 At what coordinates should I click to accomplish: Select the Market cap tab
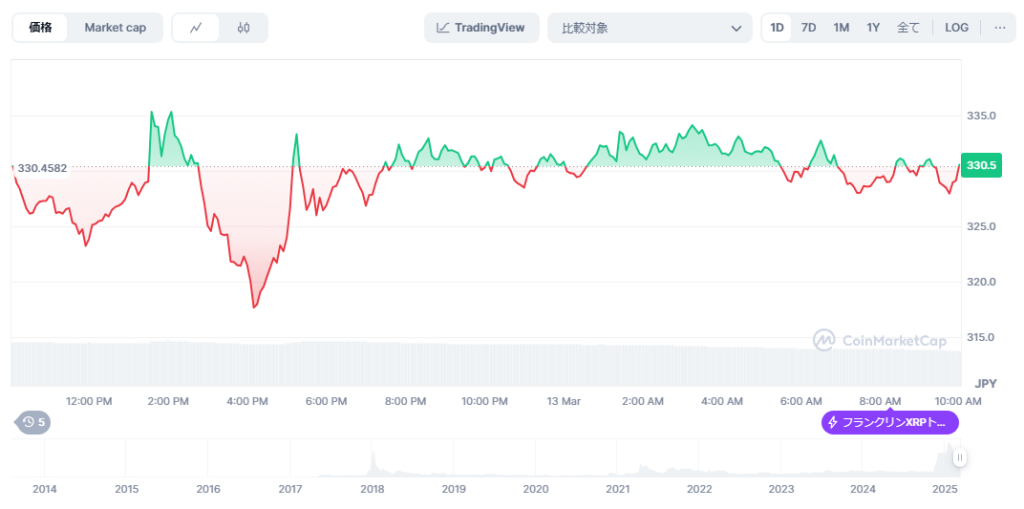pyautogui.click(x=115, y=28)
